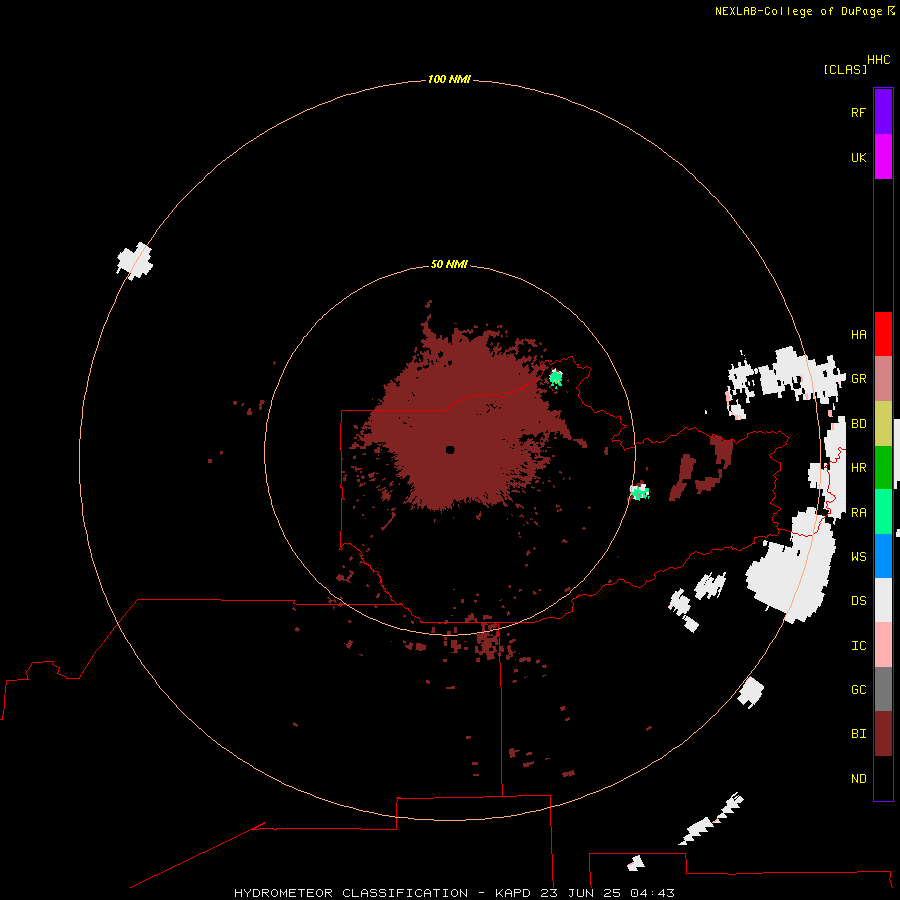Click the "WS" legend label
The width and height of the screenshot is (900, 900).
[x=858, y=557]
